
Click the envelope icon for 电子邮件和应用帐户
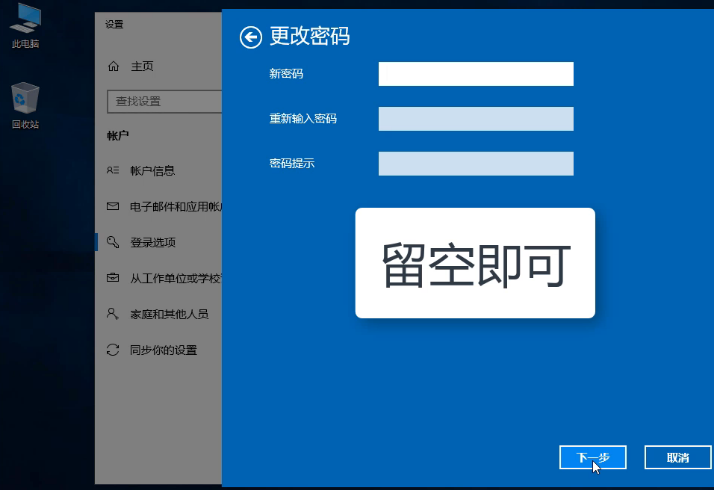click(x=113, y=207)
